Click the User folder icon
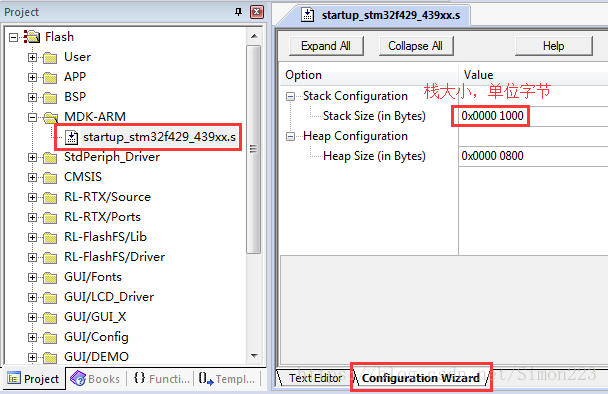This screenshot has height=394, width=608. [50, 57]
